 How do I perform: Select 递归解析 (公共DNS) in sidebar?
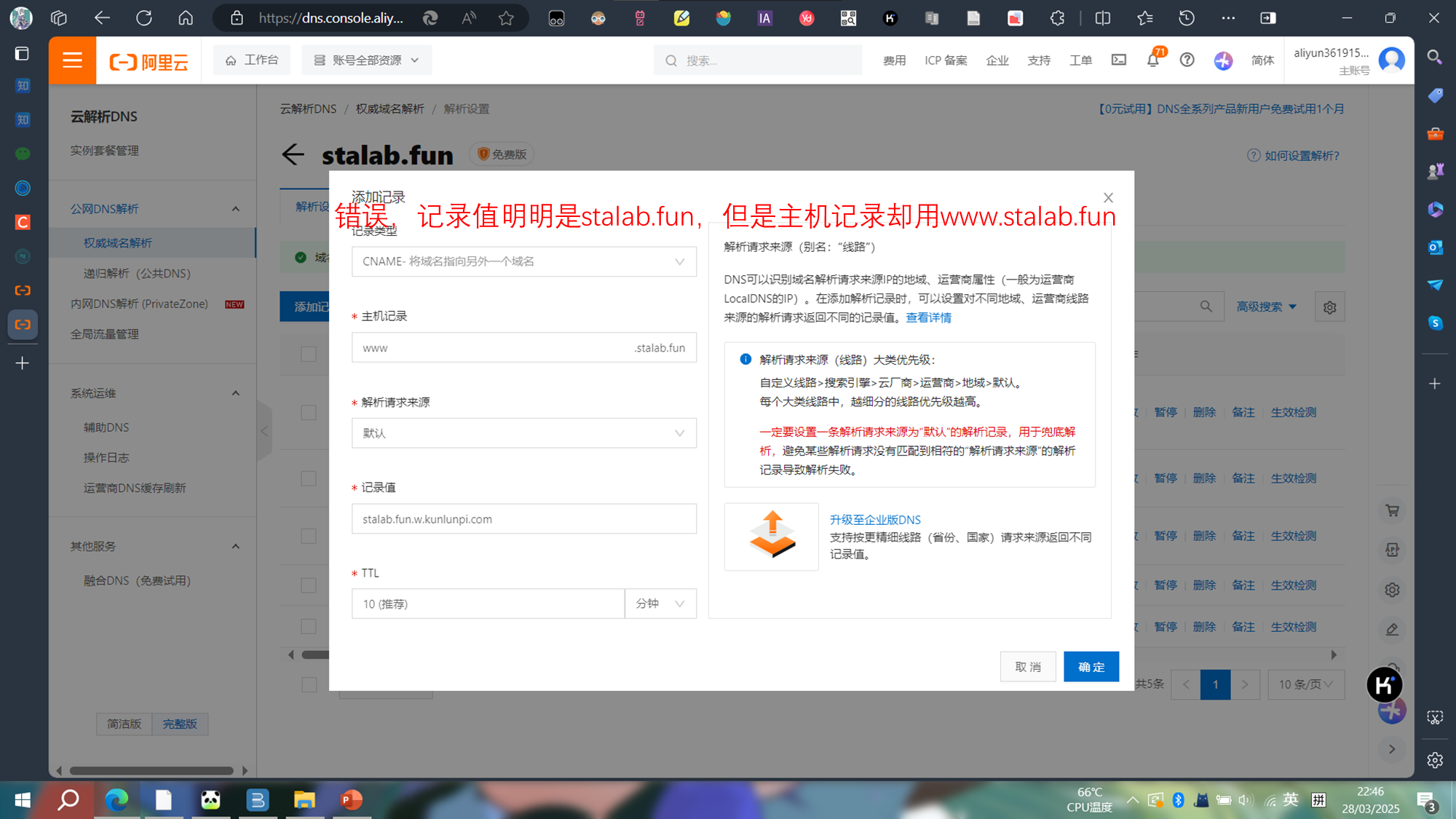click(137, 274)
